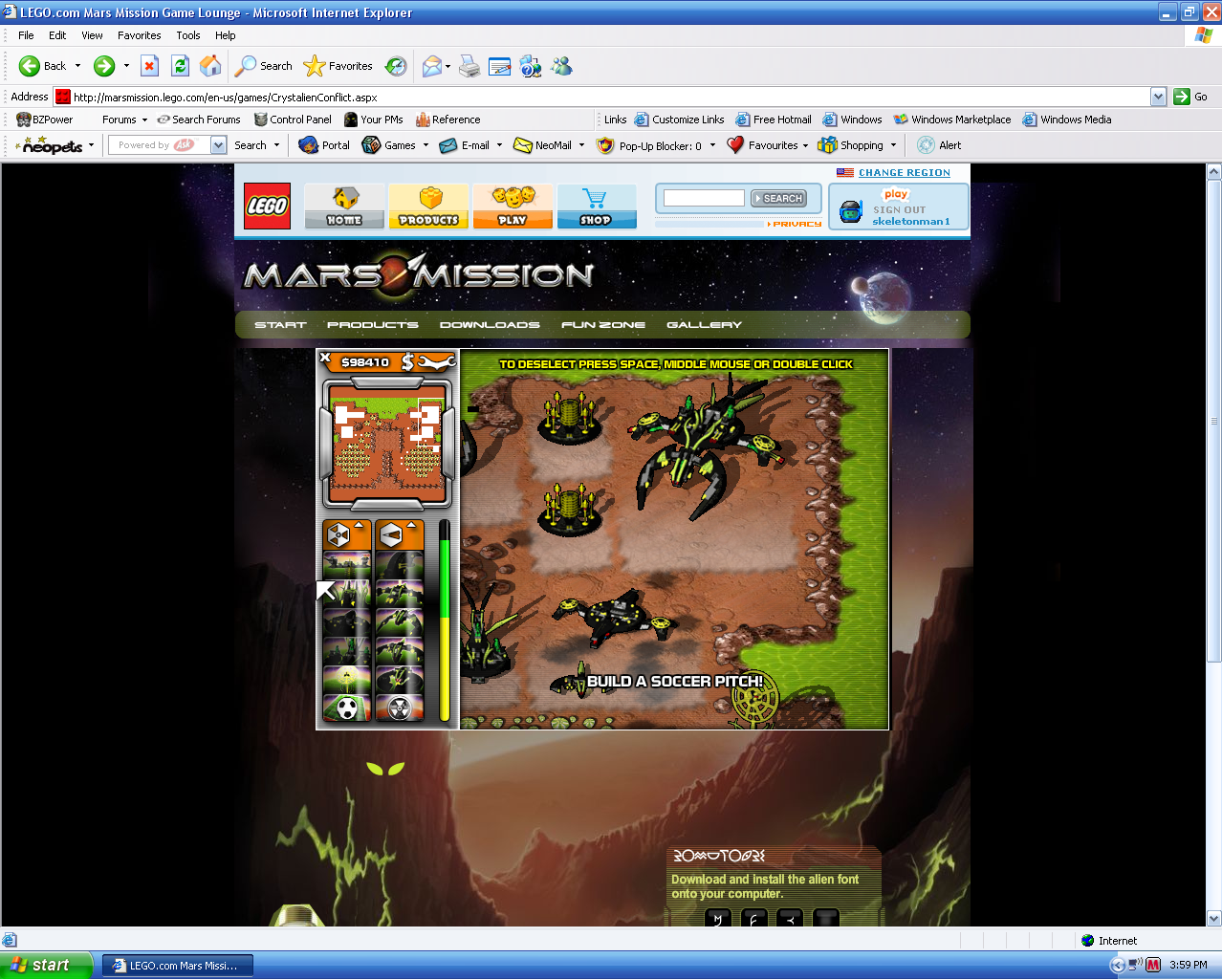Click the Mail envelope toolbar icon
1222x980 pixels.
432,66
